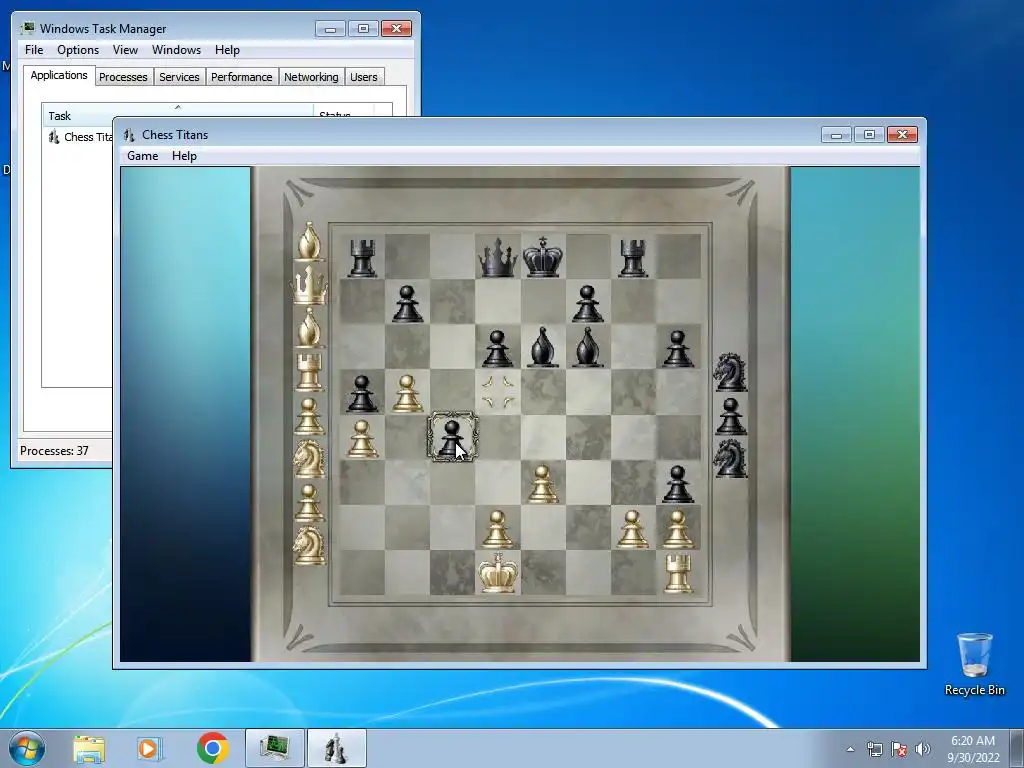Switch to the Applications tab
The image size is (1024, 768).
pyautogui.click(x=59, y=75)
